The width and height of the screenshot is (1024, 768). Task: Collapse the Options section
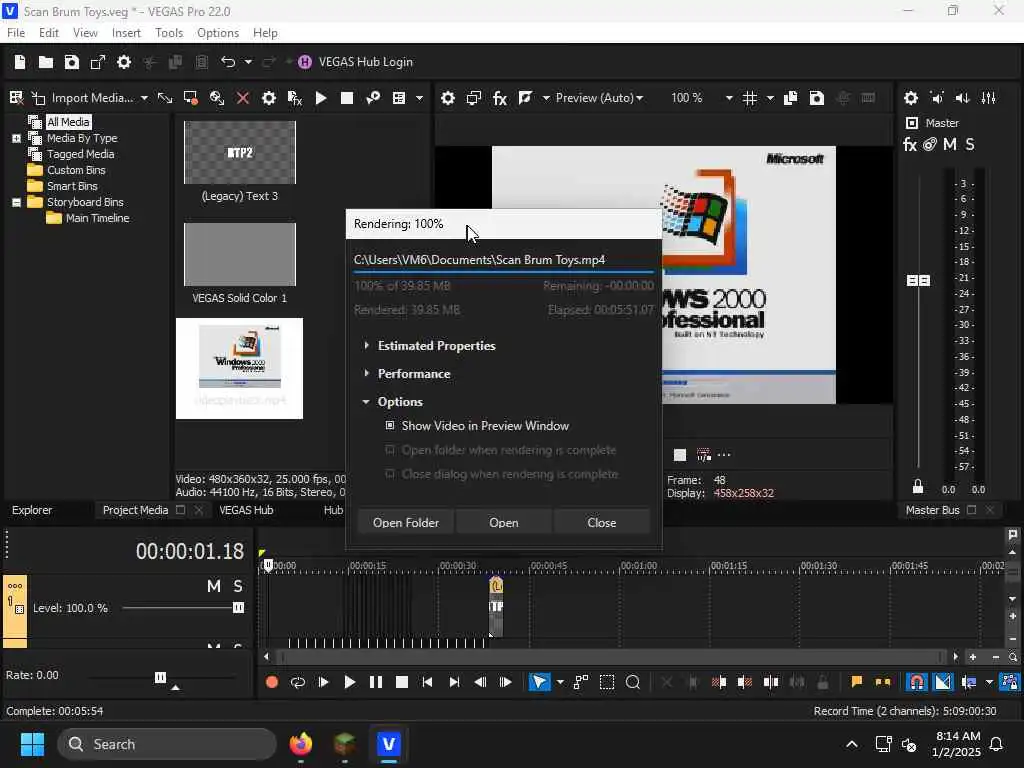coord(366,402)
